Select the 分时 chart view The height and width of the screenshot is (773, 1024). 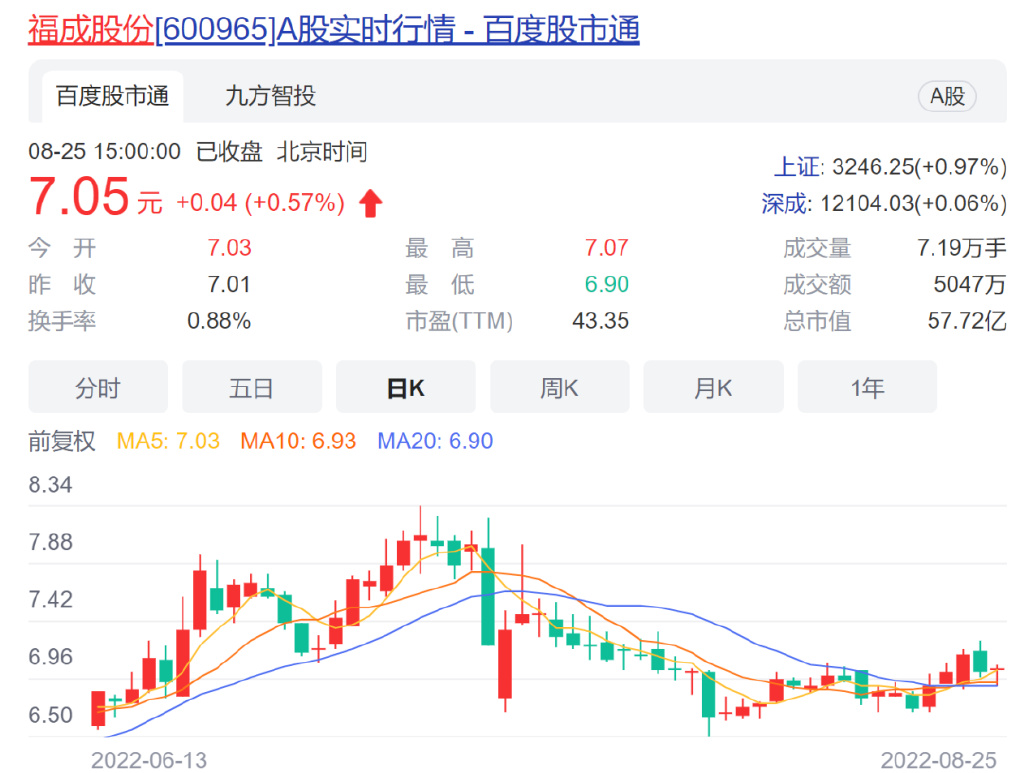click(97, 387)
